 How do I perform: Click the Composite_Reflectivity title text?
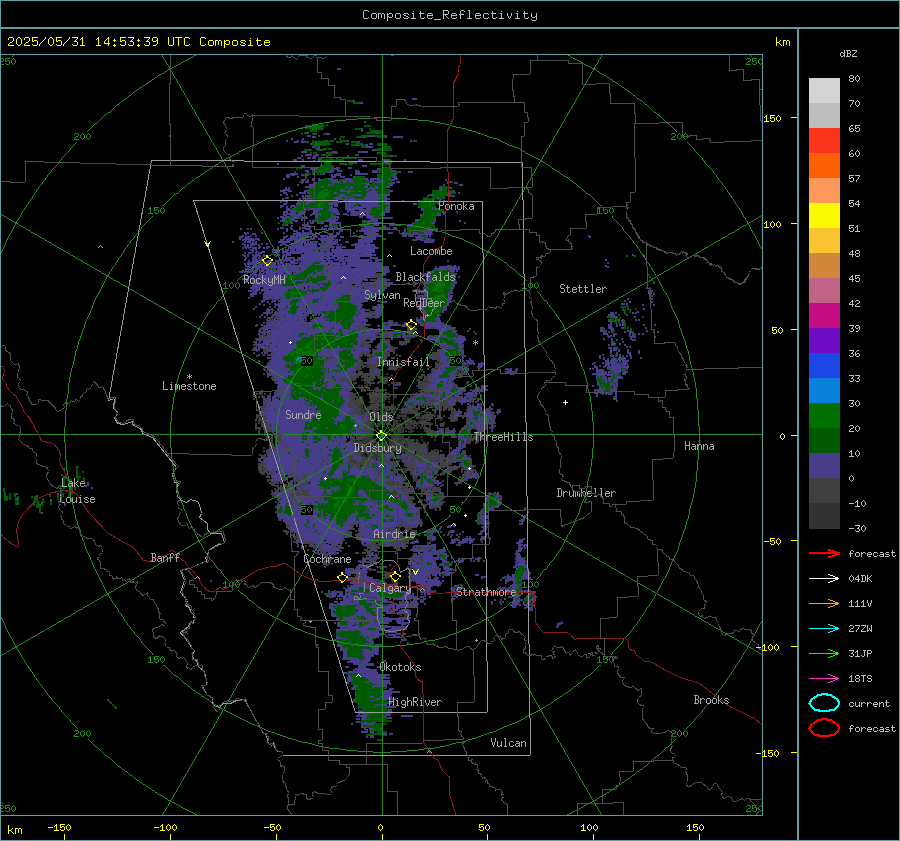[x=449, y=15]
